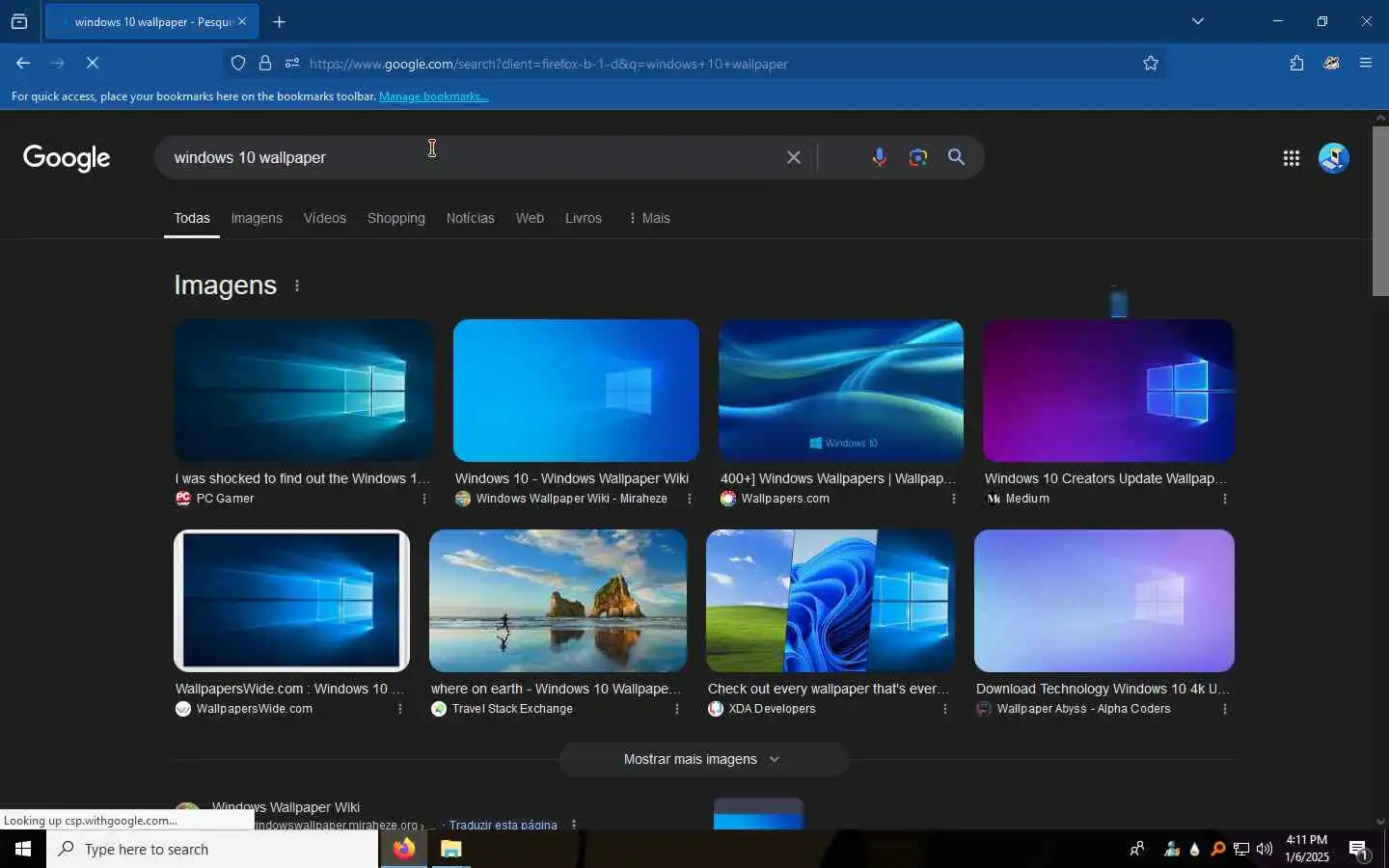Open a new tab with plus button
The height and width of the screenshot is (868, 1389).
pyautogui.click(x=279, y=21)
